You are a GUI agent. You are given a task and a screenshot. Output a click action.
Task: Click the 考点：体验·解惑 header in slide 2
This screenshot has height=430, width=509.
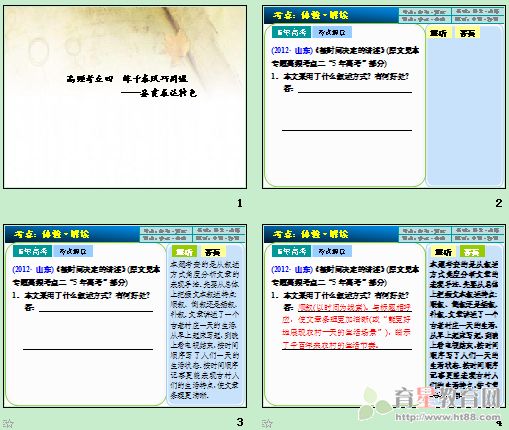click(x=310, y=15)
